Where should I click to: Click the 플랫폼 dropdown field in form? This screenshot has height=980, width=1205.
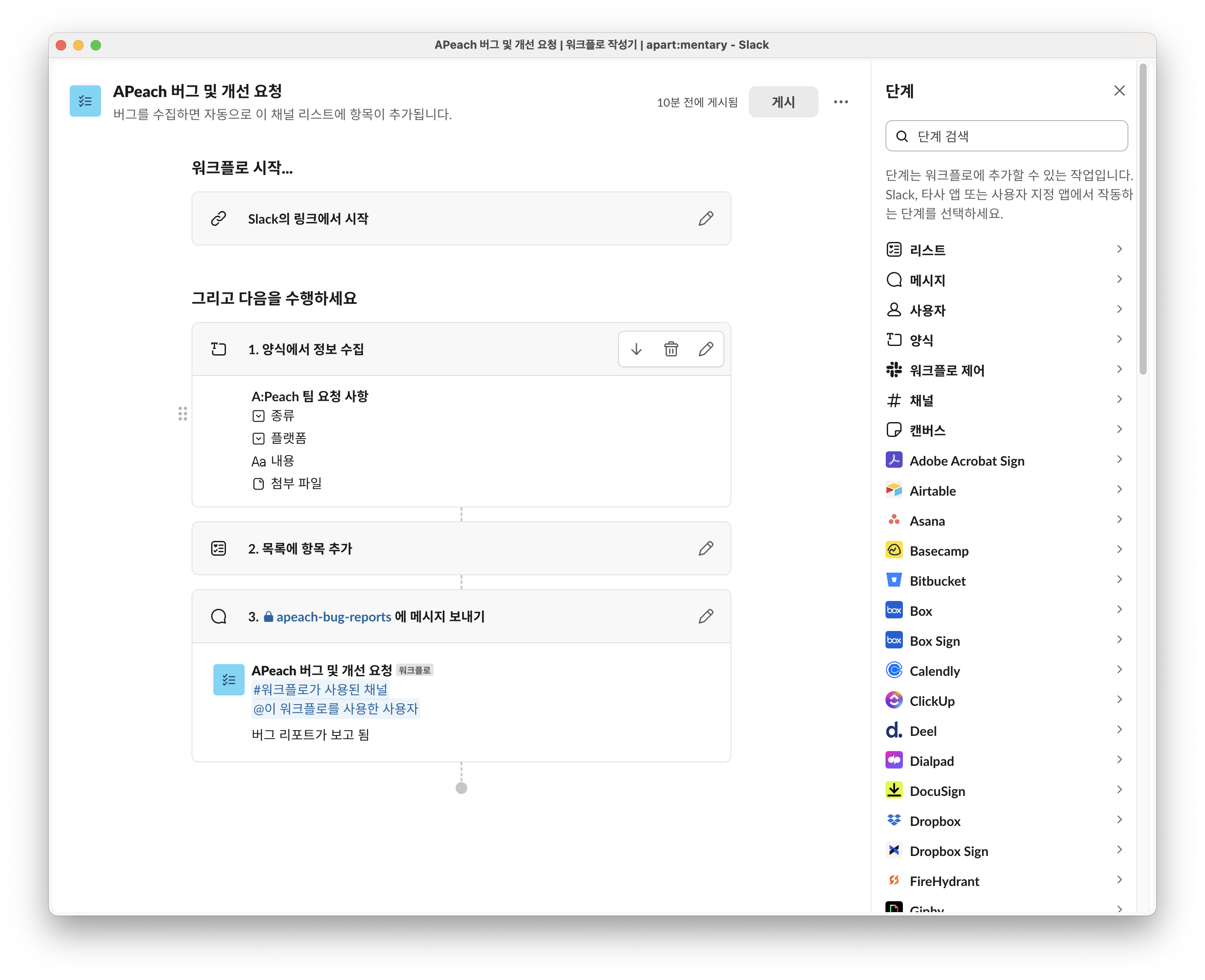pos(279,438)
